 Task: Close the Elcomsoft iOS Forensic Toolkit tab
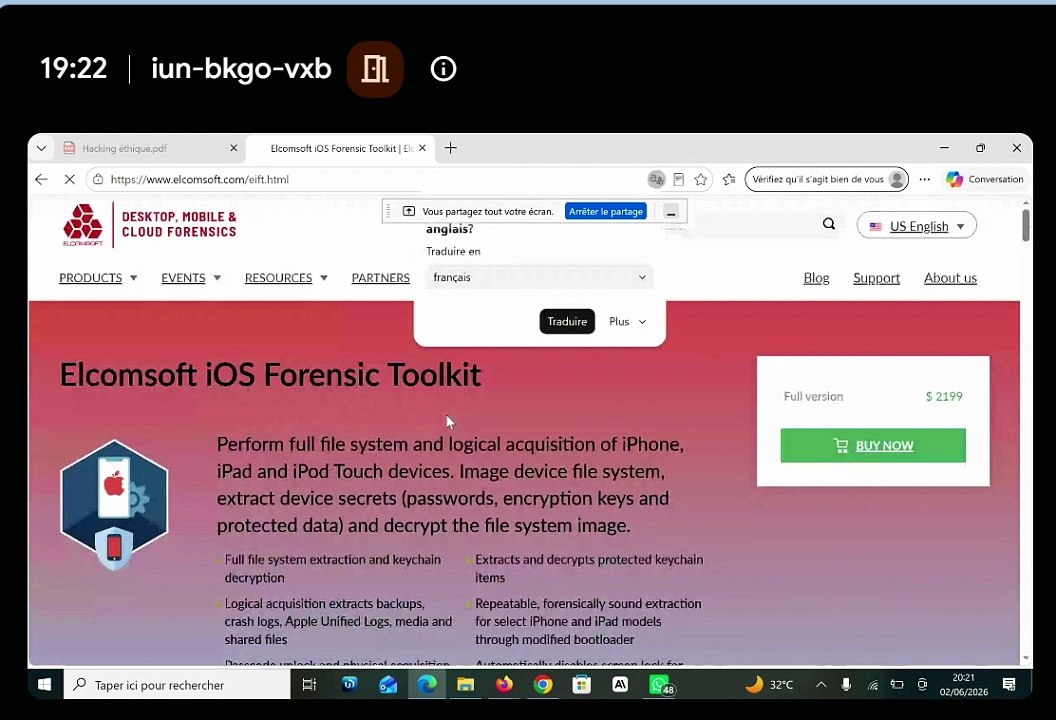click(x=422, y=148)
